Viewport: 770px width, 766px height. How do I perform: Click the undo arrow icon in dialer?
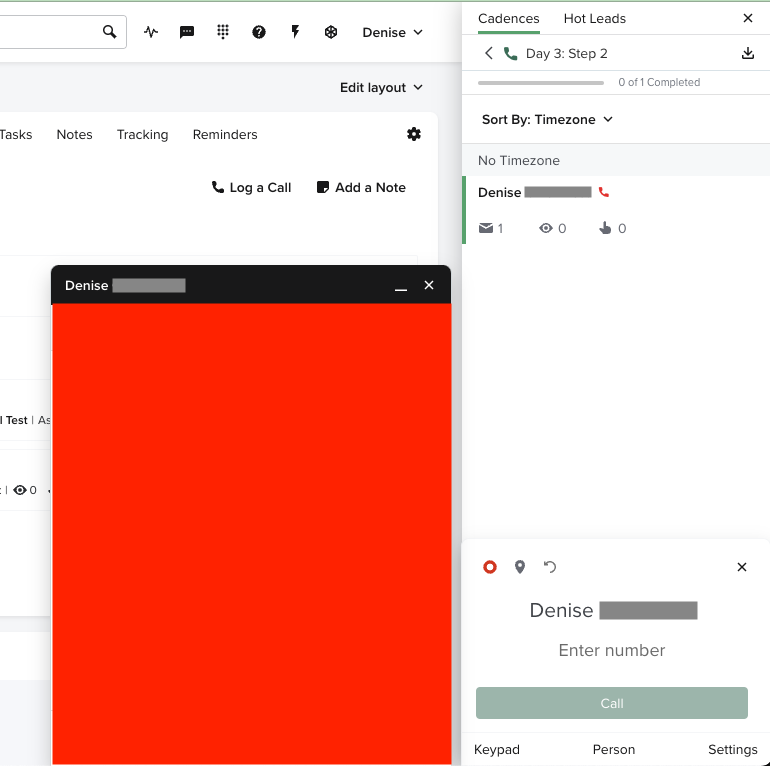point(550,567)
